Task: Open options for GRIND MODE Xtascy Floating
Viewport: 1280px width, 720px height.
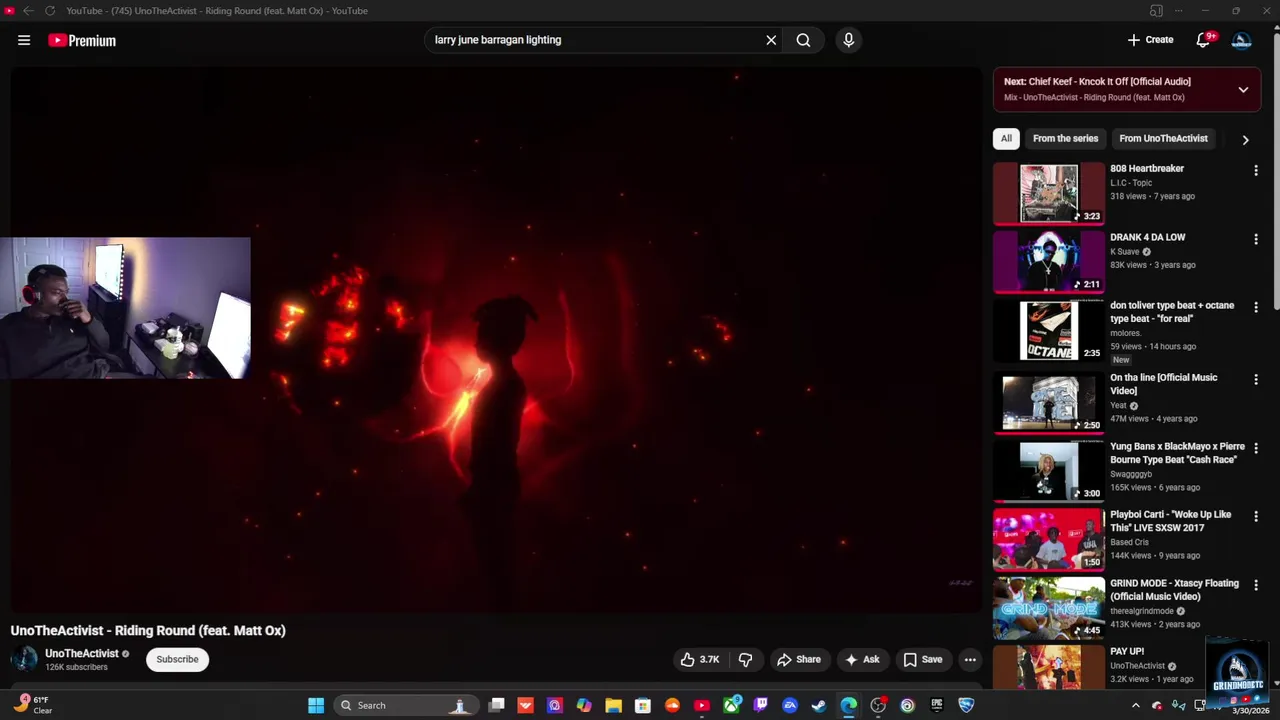Action: 1256,586
